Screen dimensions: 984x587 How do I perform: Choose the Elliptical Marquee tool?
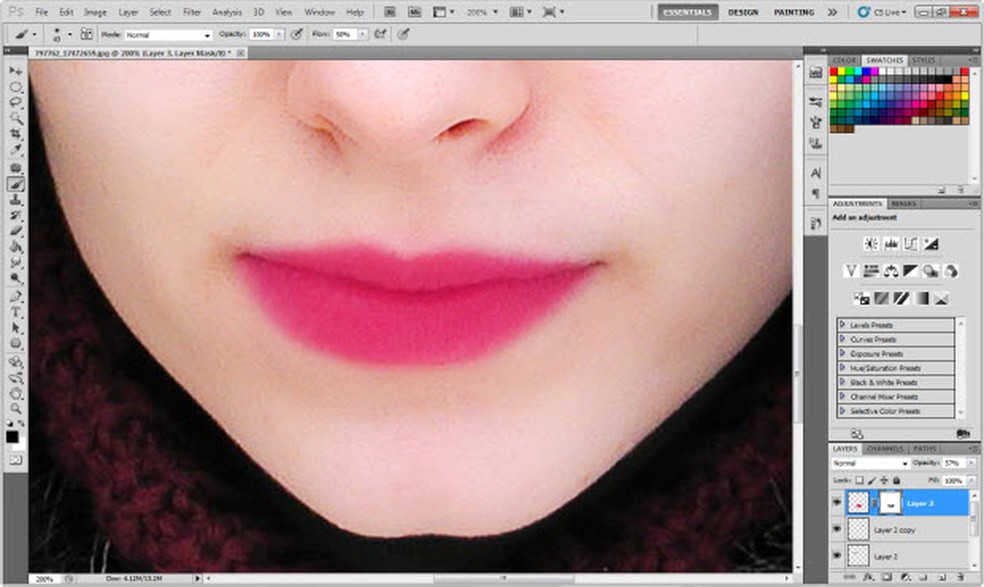coord(16,87)
